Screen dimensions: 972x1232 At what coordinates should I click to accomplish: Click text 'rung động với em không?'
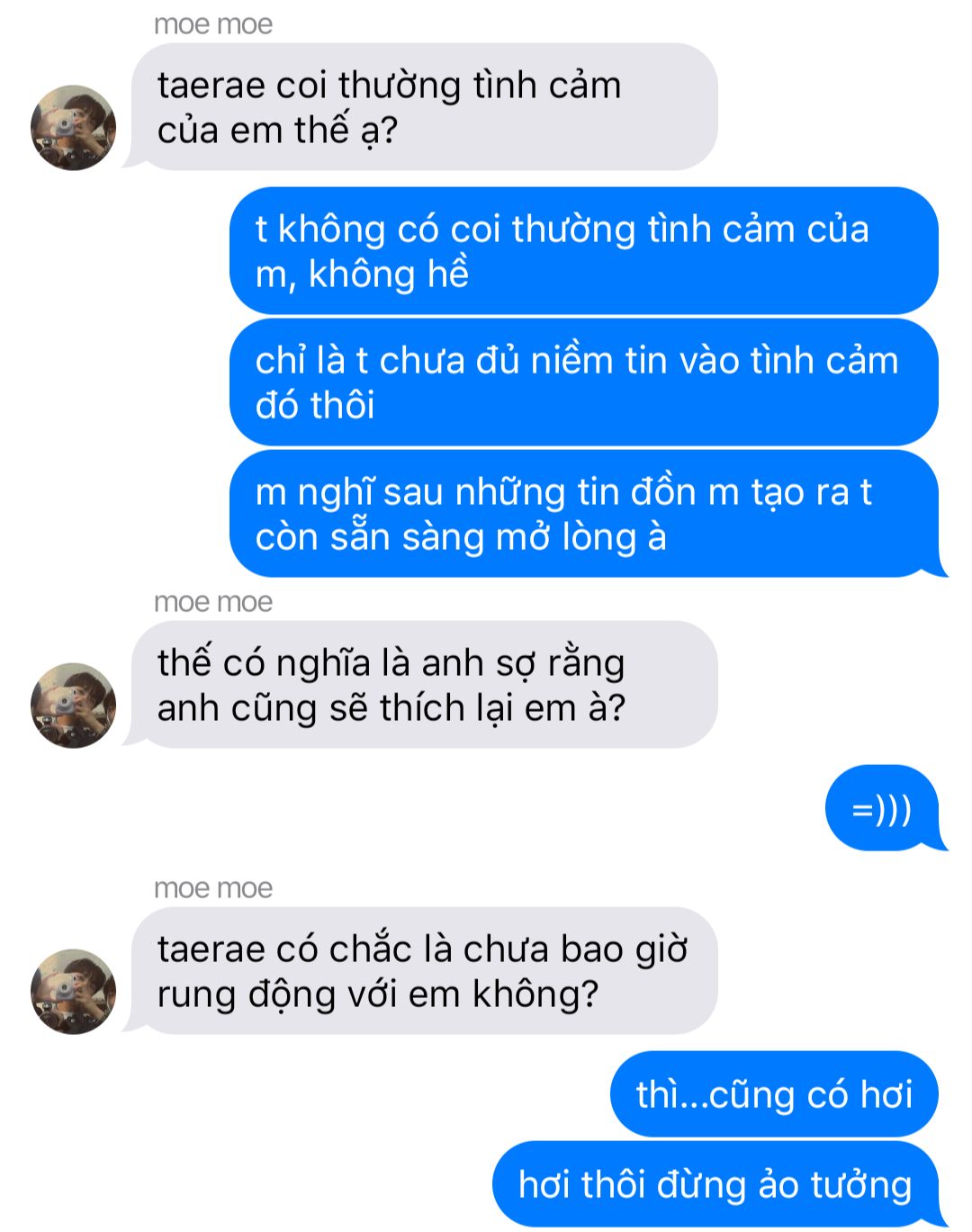378,994
